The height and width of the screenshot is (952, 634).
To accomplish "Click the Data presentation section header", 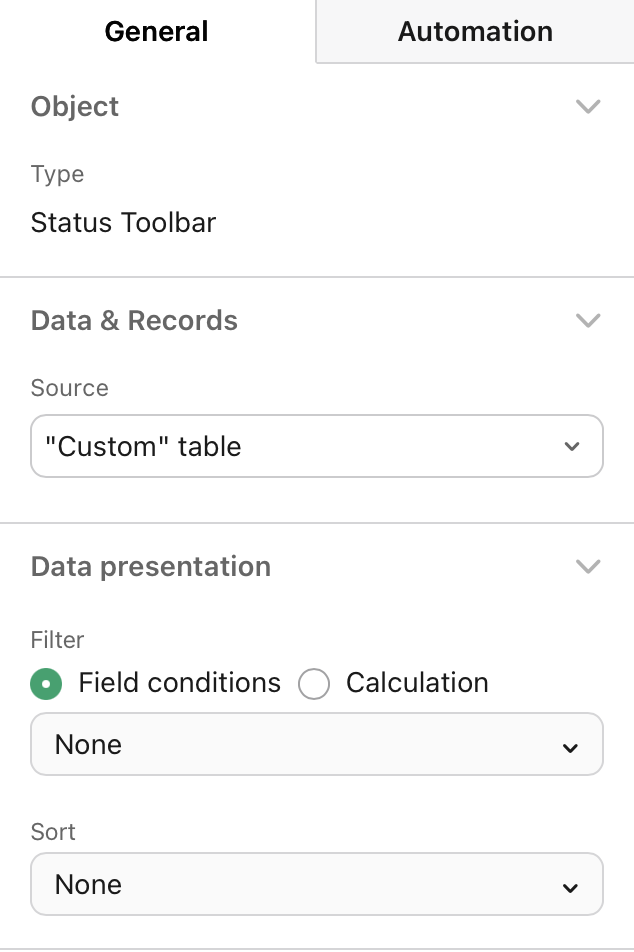I will (150, 566).
